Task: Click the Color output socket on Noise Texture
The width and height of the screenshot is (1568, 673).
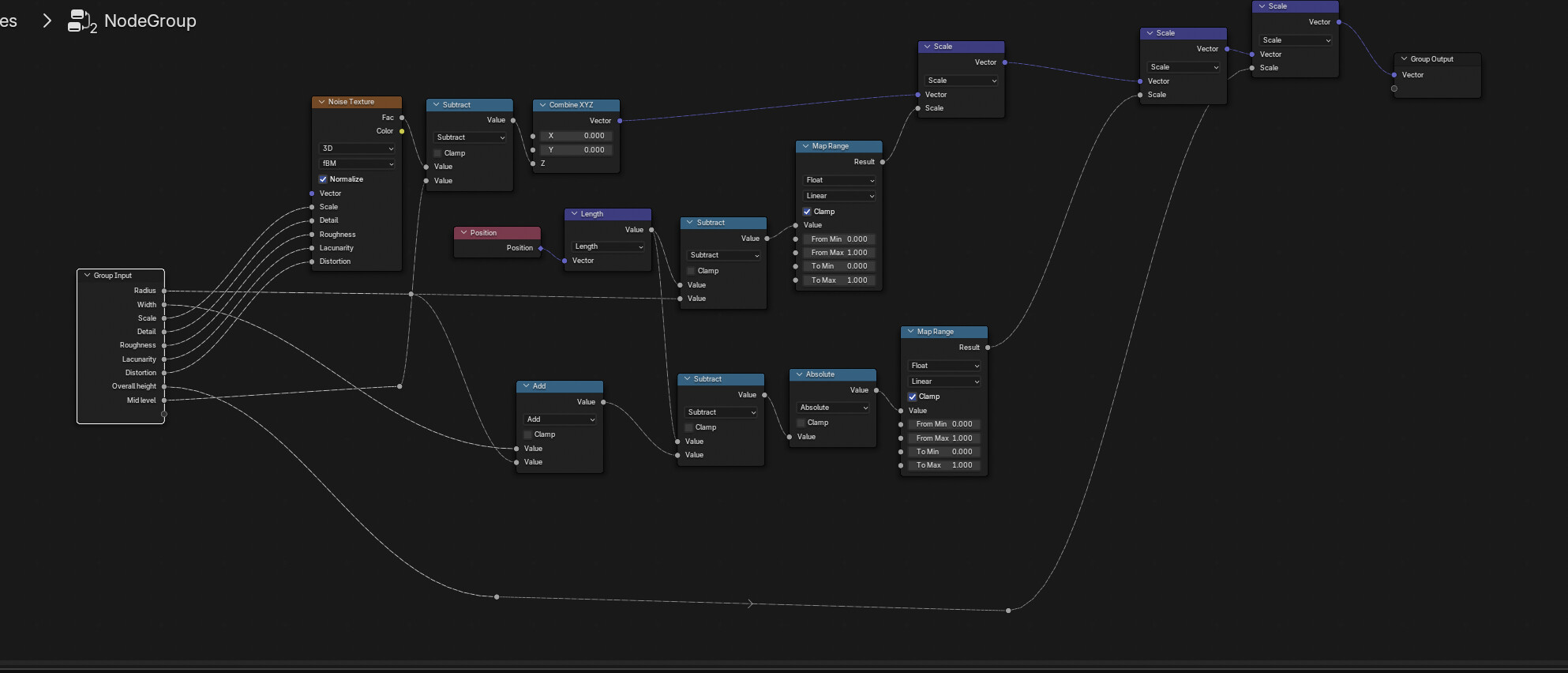Action: [402, 131]
